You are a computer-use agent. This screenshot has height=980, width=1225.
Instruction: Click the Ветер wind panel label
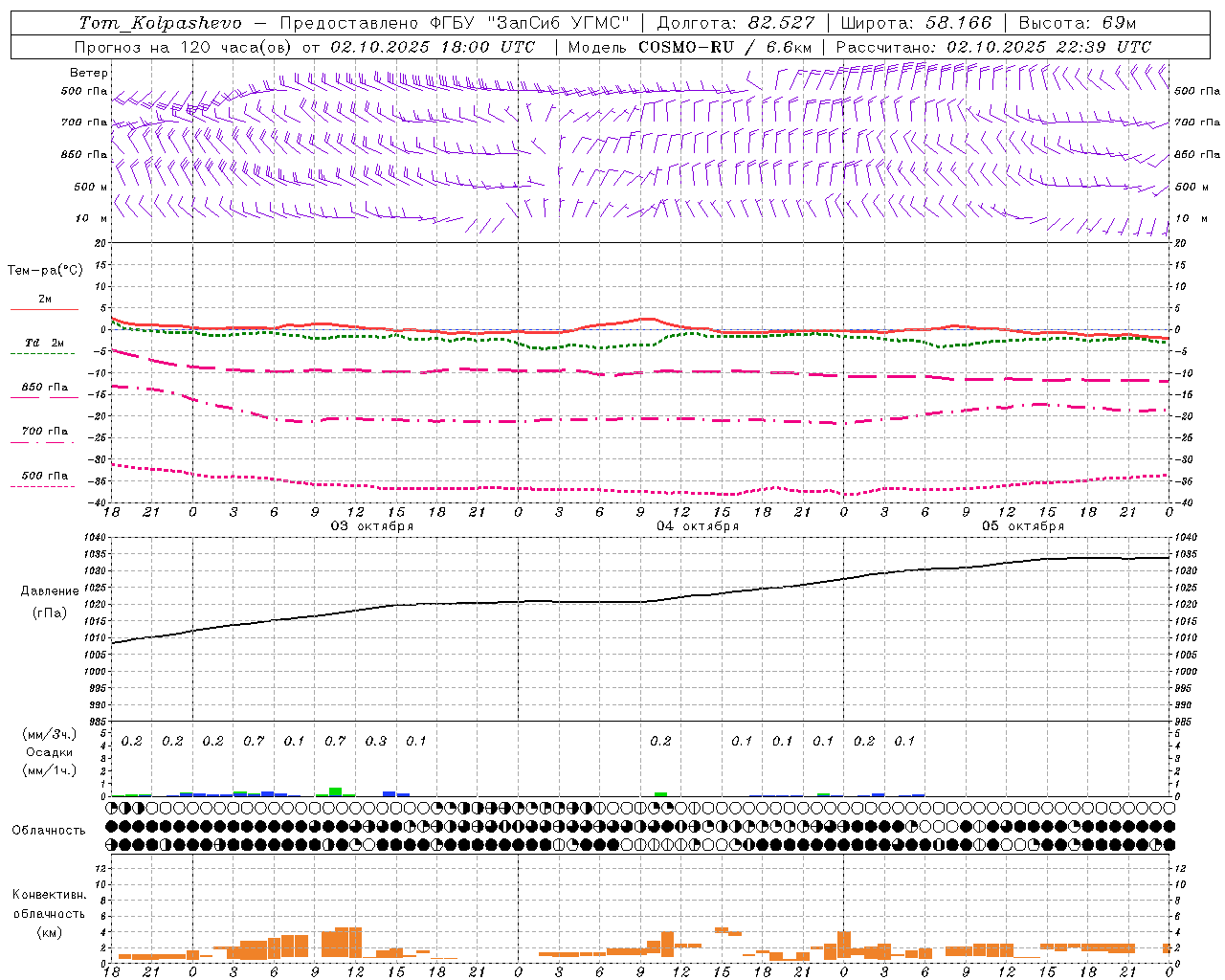pos(89,73)
